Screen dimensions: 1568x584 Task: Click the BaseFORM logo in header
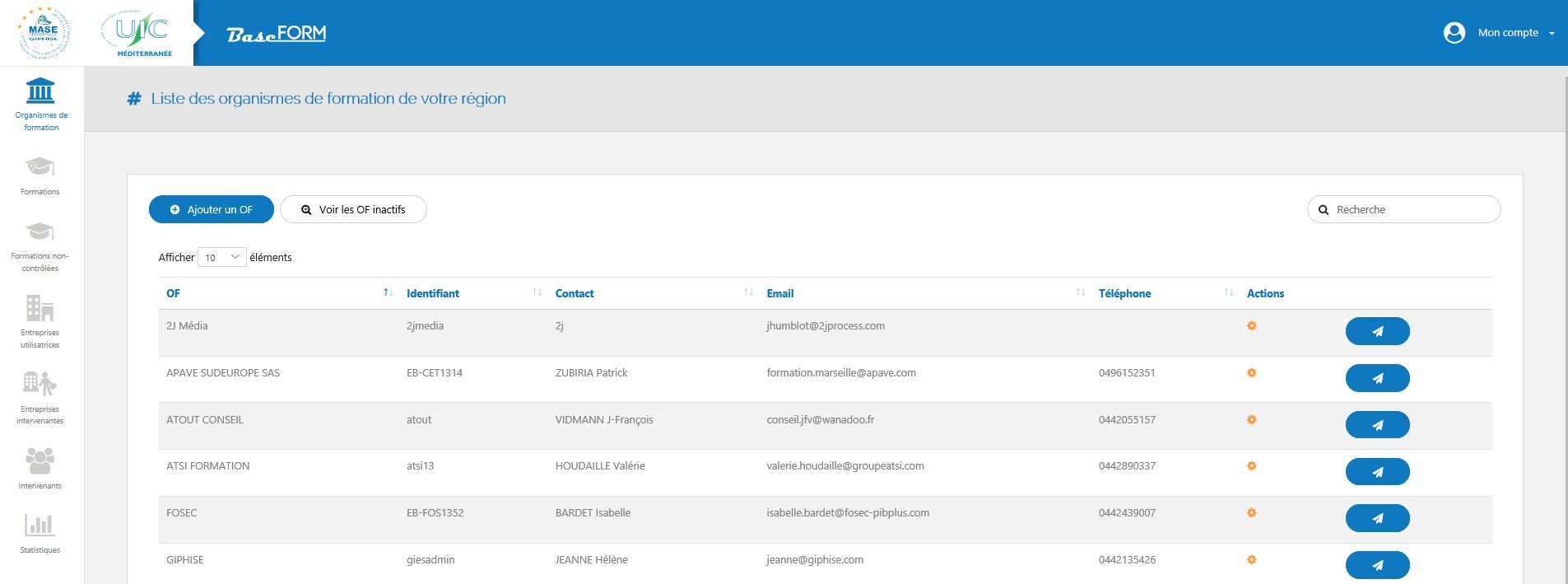click(277, 34)
